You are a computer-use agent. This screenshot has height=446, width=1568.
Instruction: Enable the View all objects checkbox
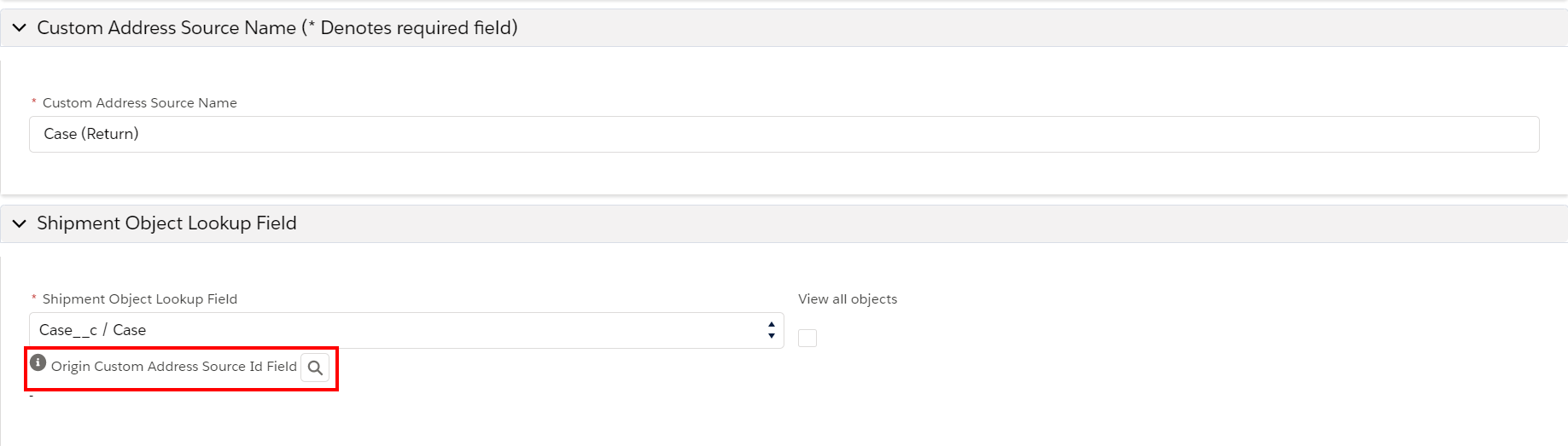tap(807, 338)
